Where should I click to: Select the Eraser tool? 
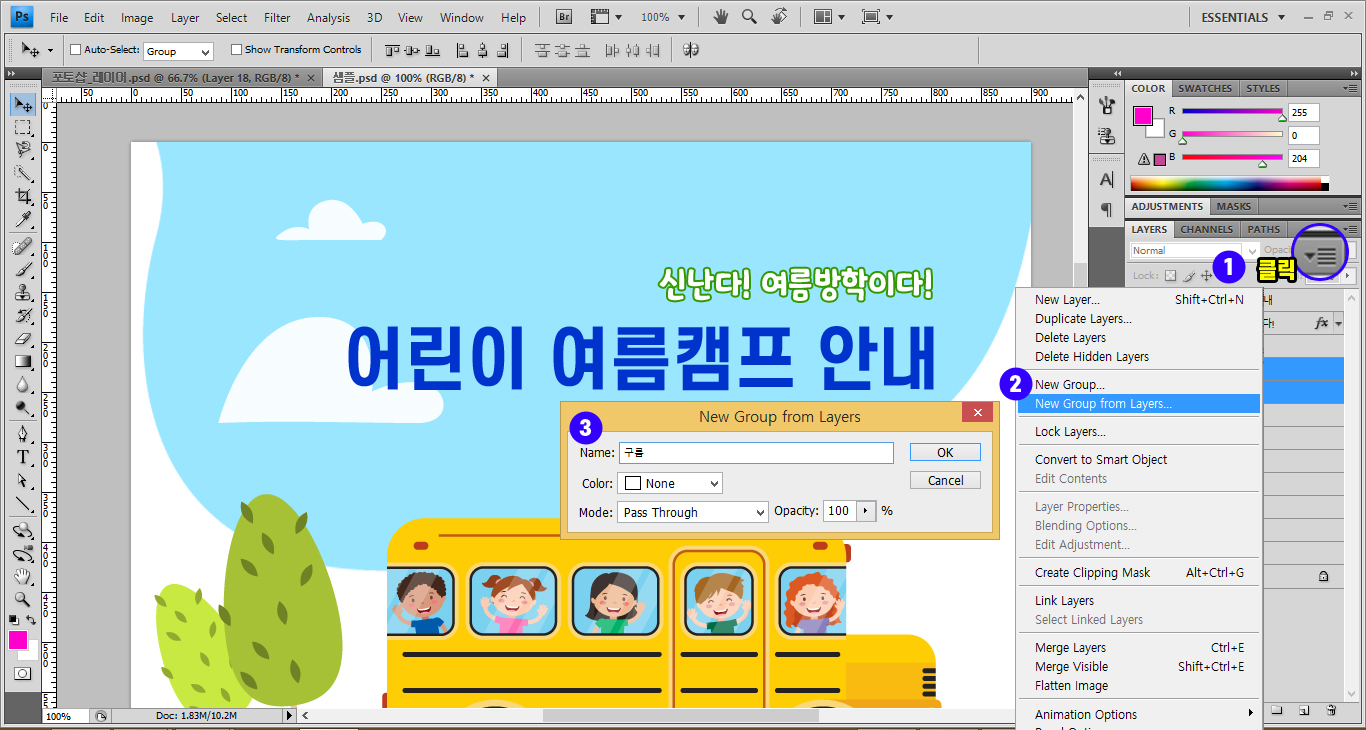(23, 339)
